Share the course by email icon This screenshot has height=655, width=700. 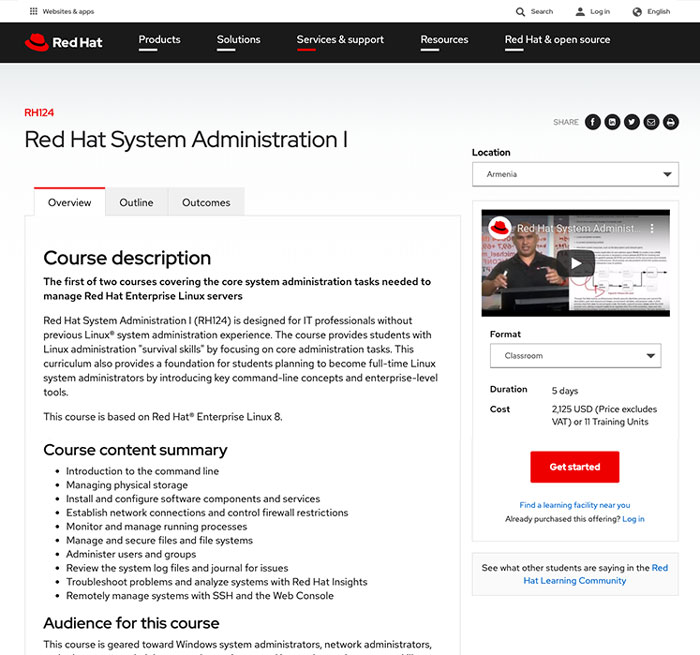coord(651,122)
